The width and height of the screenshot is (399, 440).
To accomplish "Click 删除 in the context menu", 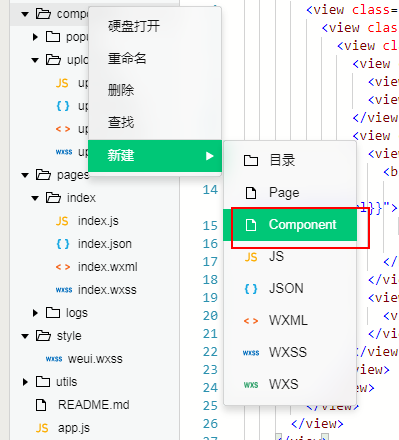I will point(155,90).
